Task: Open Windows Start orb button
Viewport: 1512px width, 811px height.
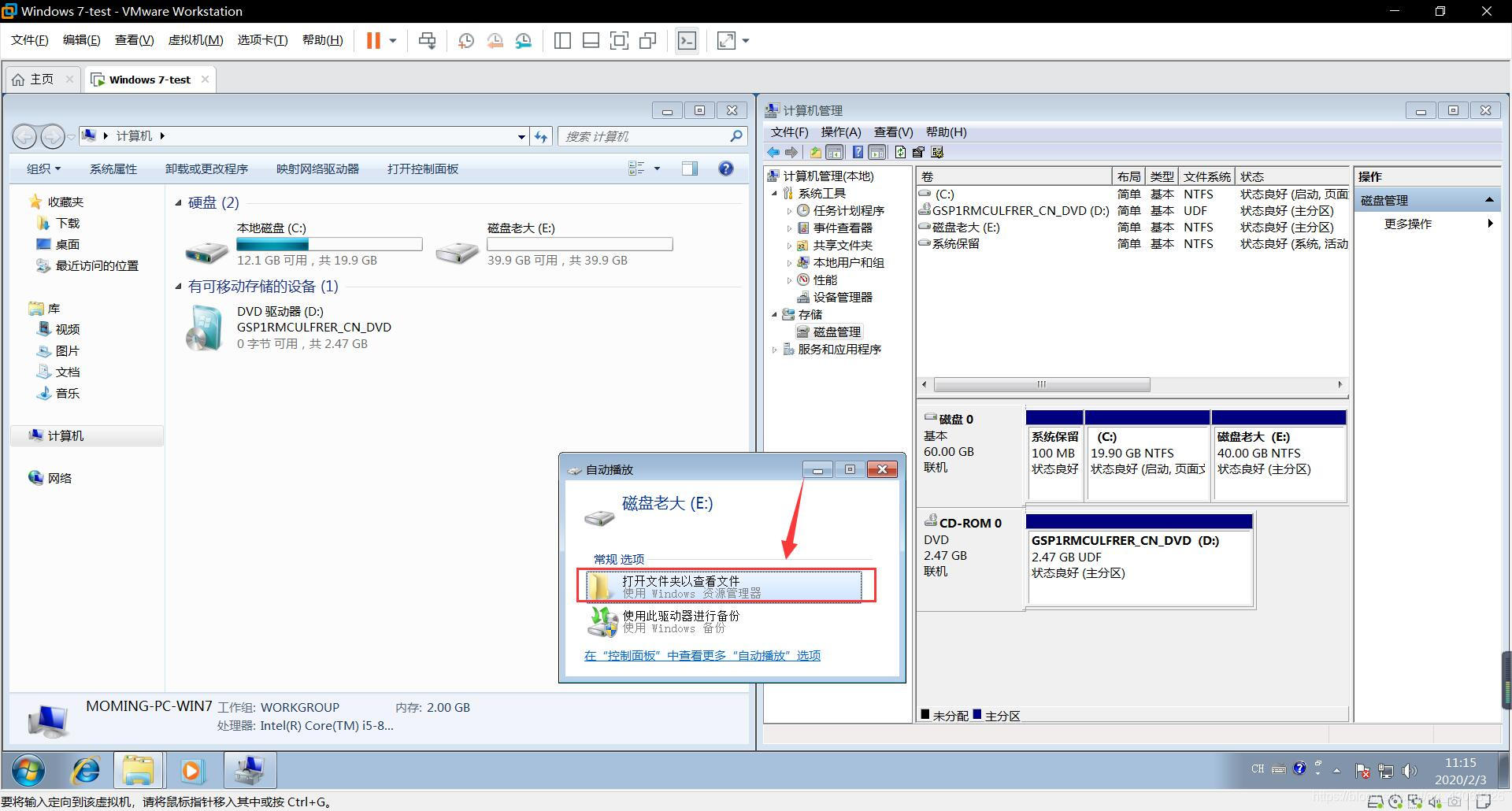Action: point(28,770)
